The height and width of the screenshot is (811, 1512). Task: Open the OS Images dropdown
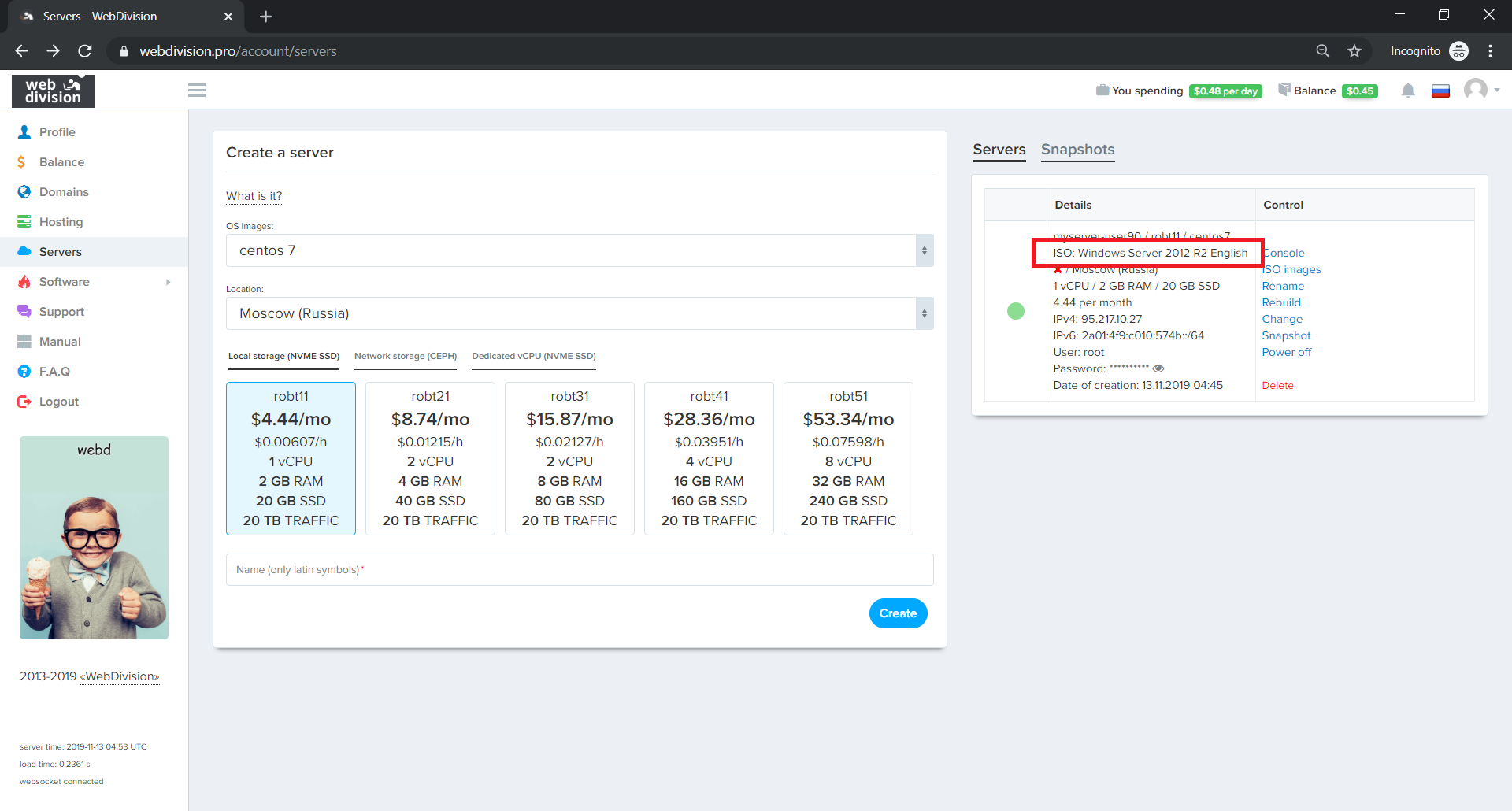tap(579, 250)
